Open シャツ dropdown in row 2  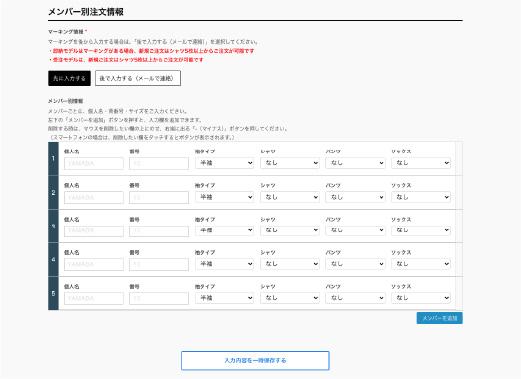[290, 197]
